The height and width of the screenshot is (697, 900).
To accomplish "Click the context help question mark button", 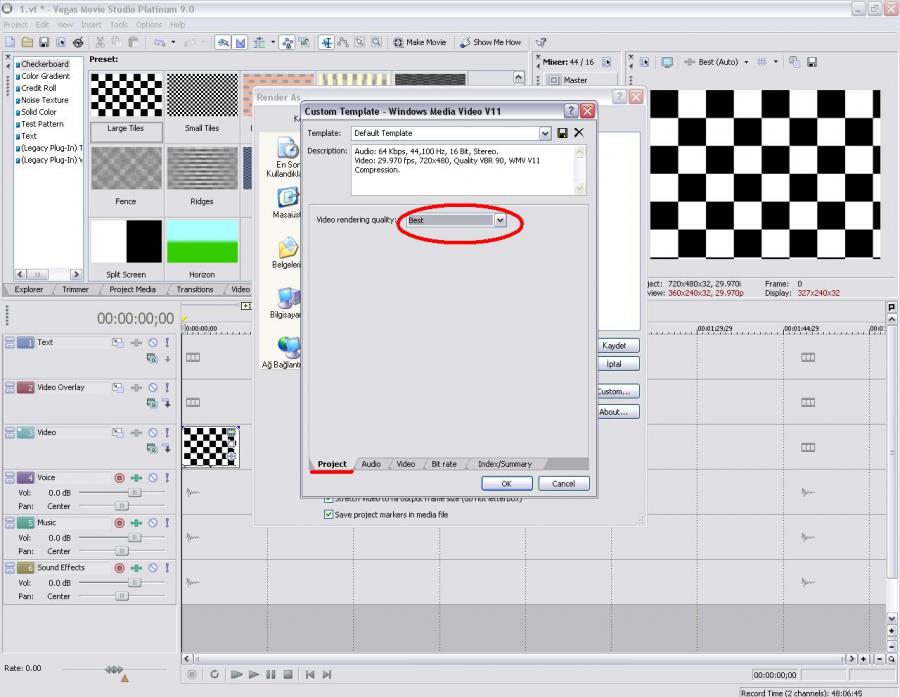I will [571, 111].
